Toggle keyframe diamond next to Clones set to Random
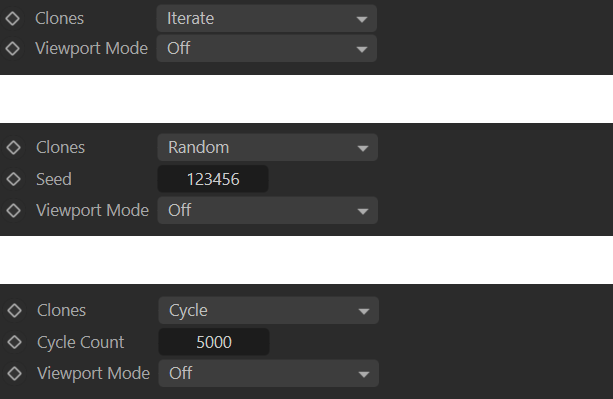This screenshot has width=613, height=399. (14, 147)
